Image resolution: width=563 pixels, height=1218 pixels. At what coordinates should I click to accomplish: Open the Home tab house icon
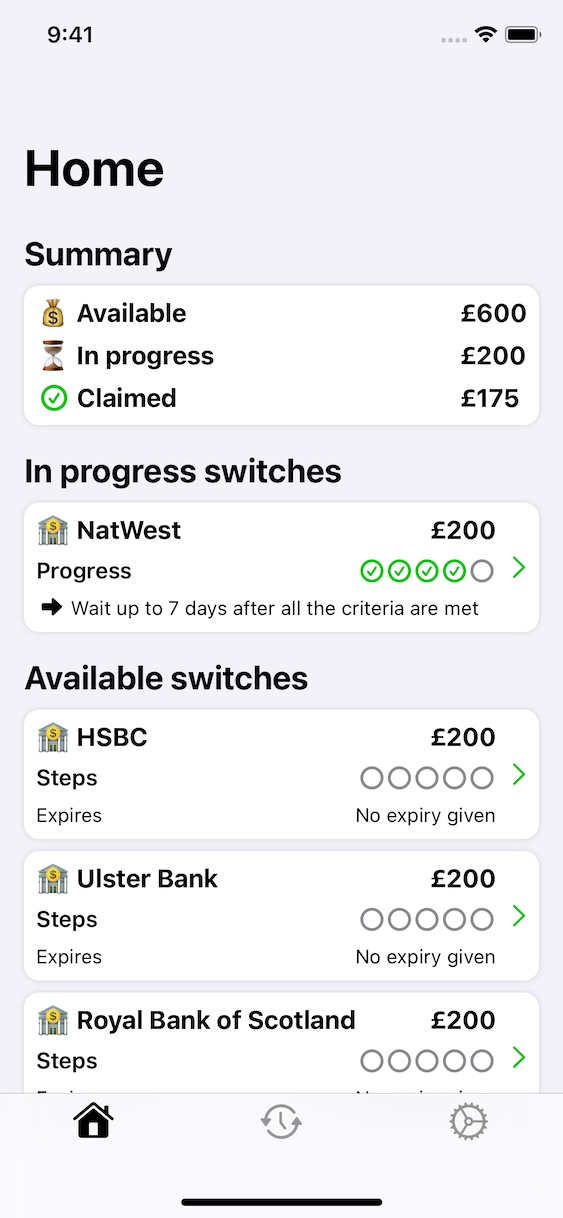tap(94, 1122)
